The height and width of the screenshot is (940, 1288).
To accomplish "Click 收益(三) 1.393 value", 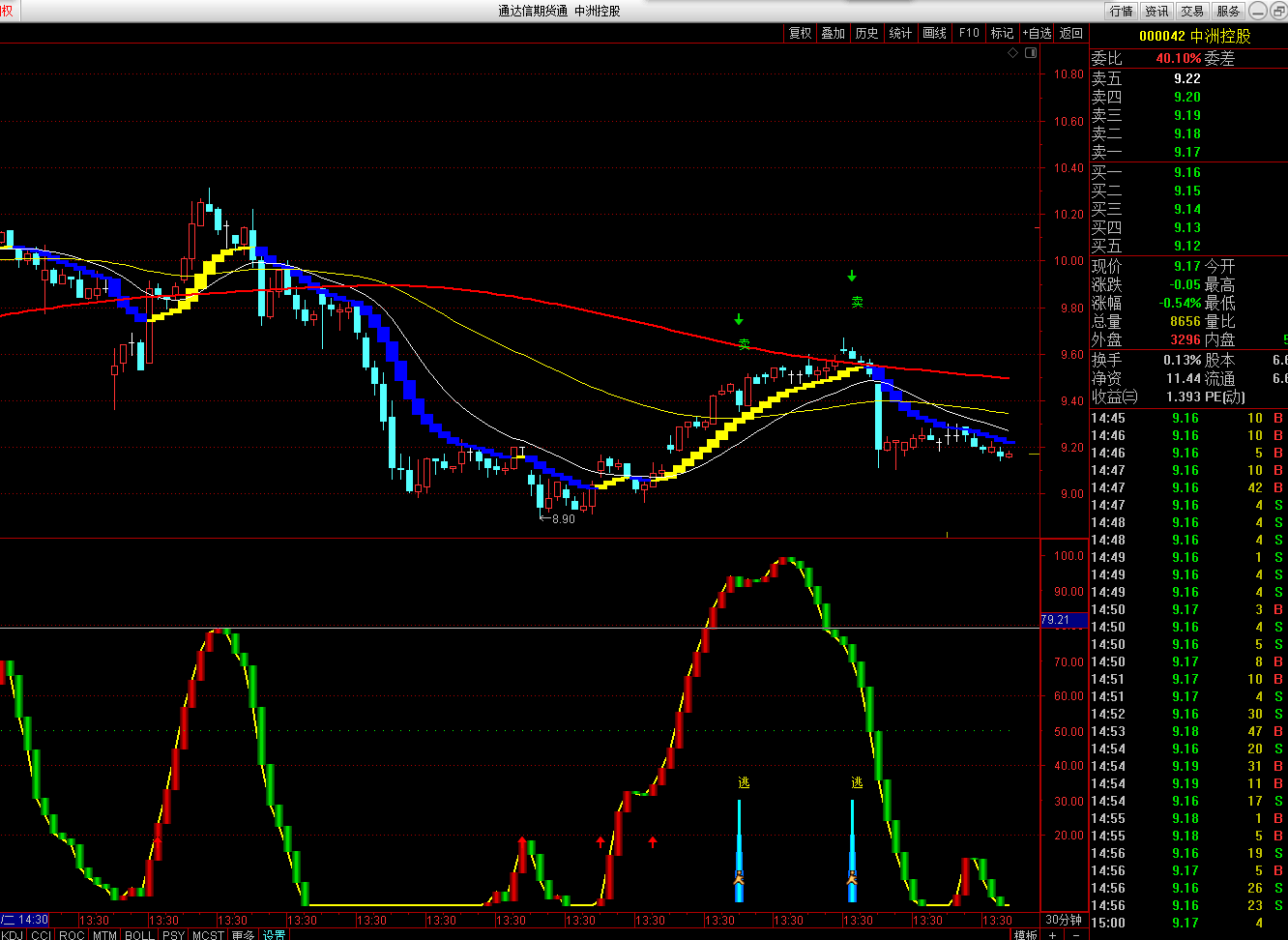I will 1184,397.
